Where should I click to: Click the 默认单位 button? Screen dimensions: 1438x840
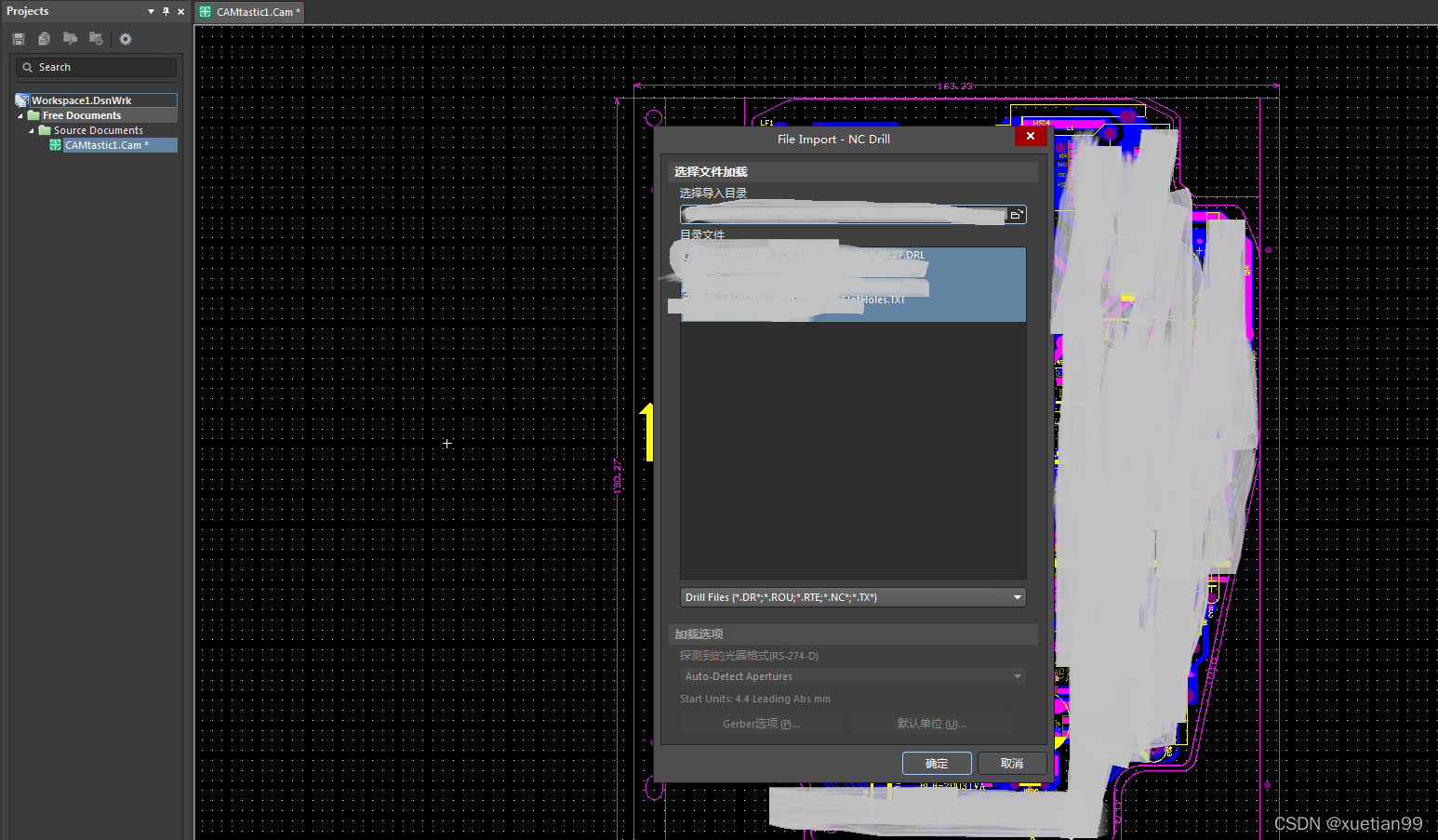pos(932,724)
